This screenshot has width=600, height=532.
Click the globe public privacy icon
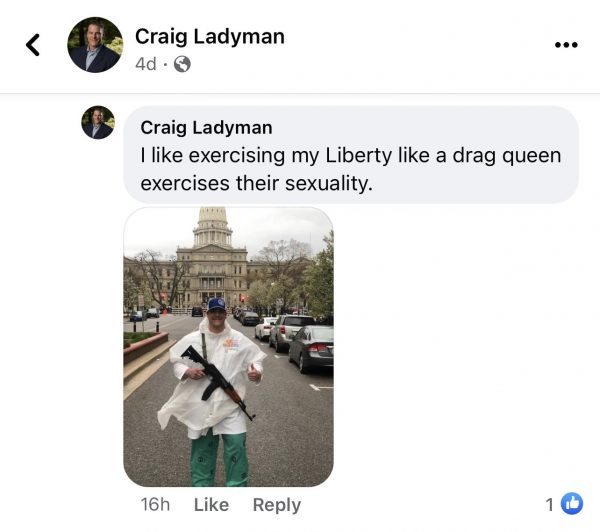[x=182, y=64]
